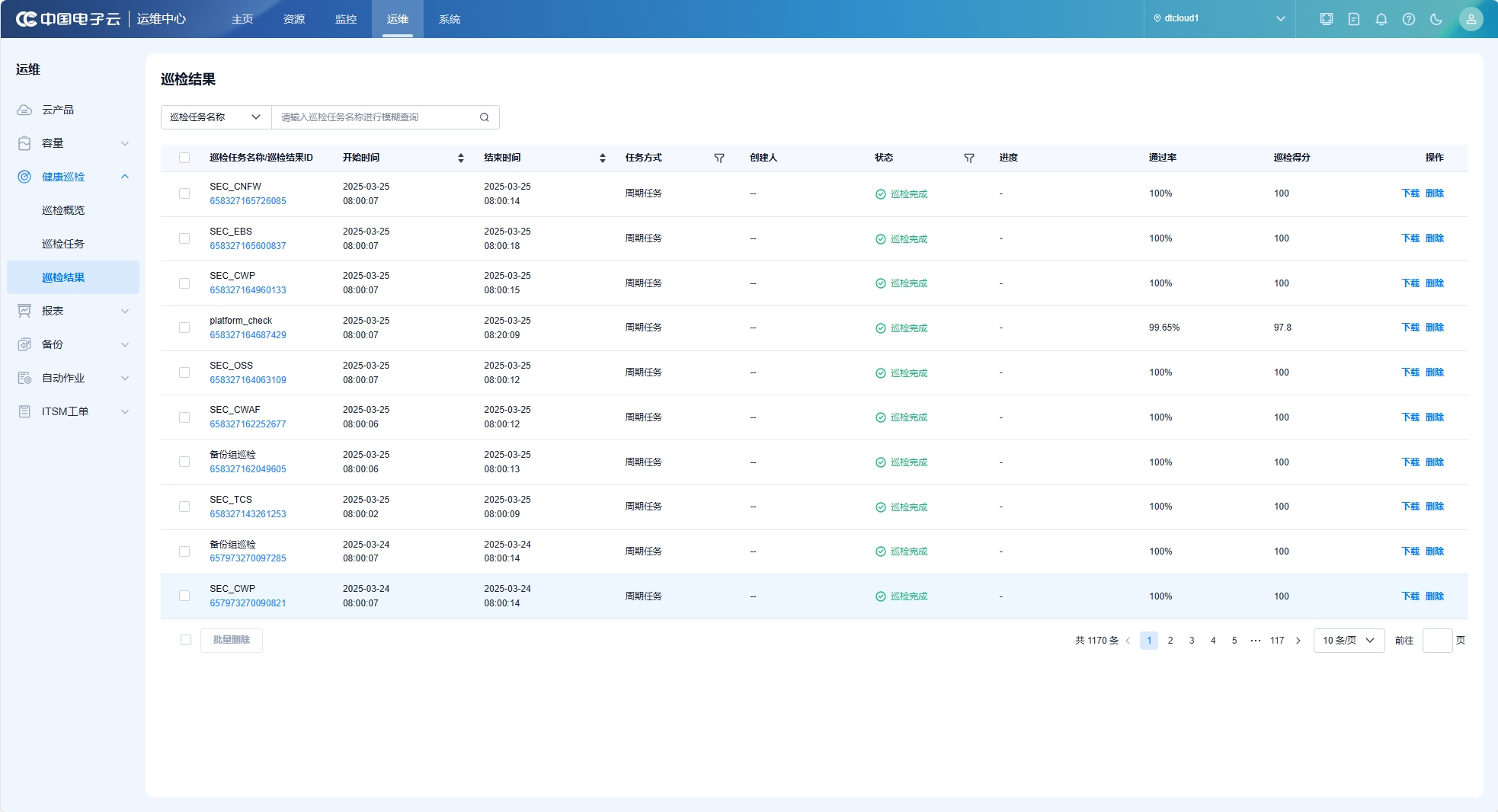Filter the 任务方式 column
The width and height of the screenshot is (1498, 812).
tap(719, 158)
